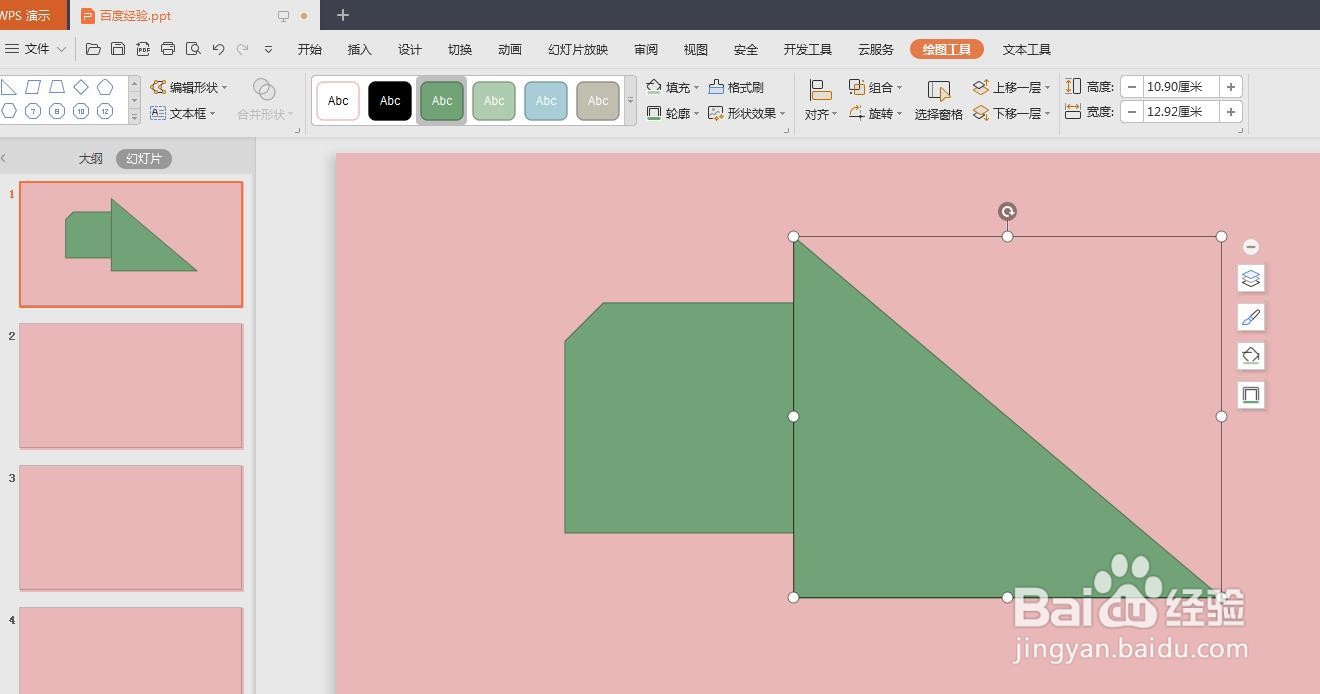Open the Align (对齐) dropdown
The image size is (1320, 694).
[821, 101]
